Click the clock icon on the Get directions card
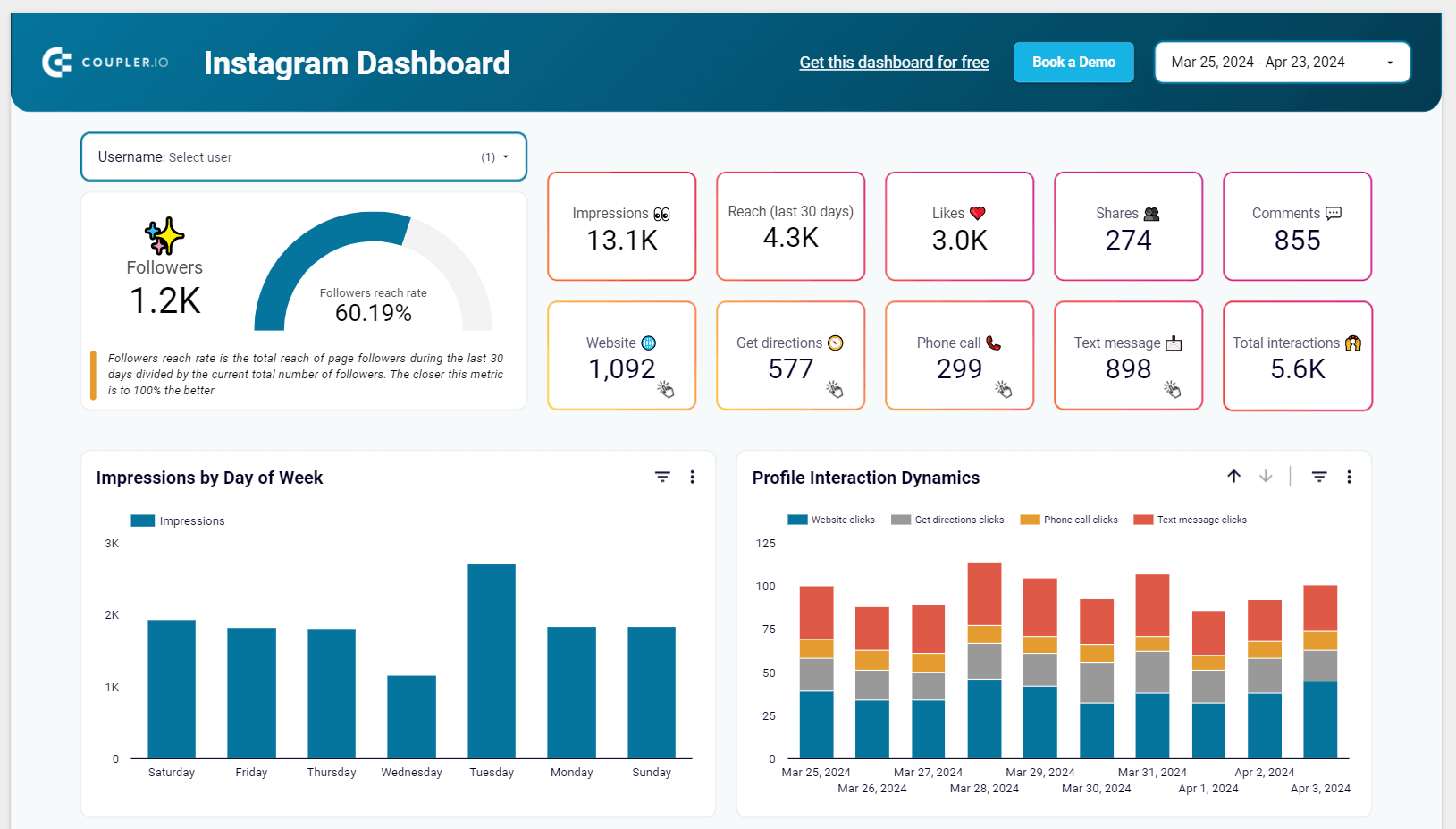 tap(836, 343)
